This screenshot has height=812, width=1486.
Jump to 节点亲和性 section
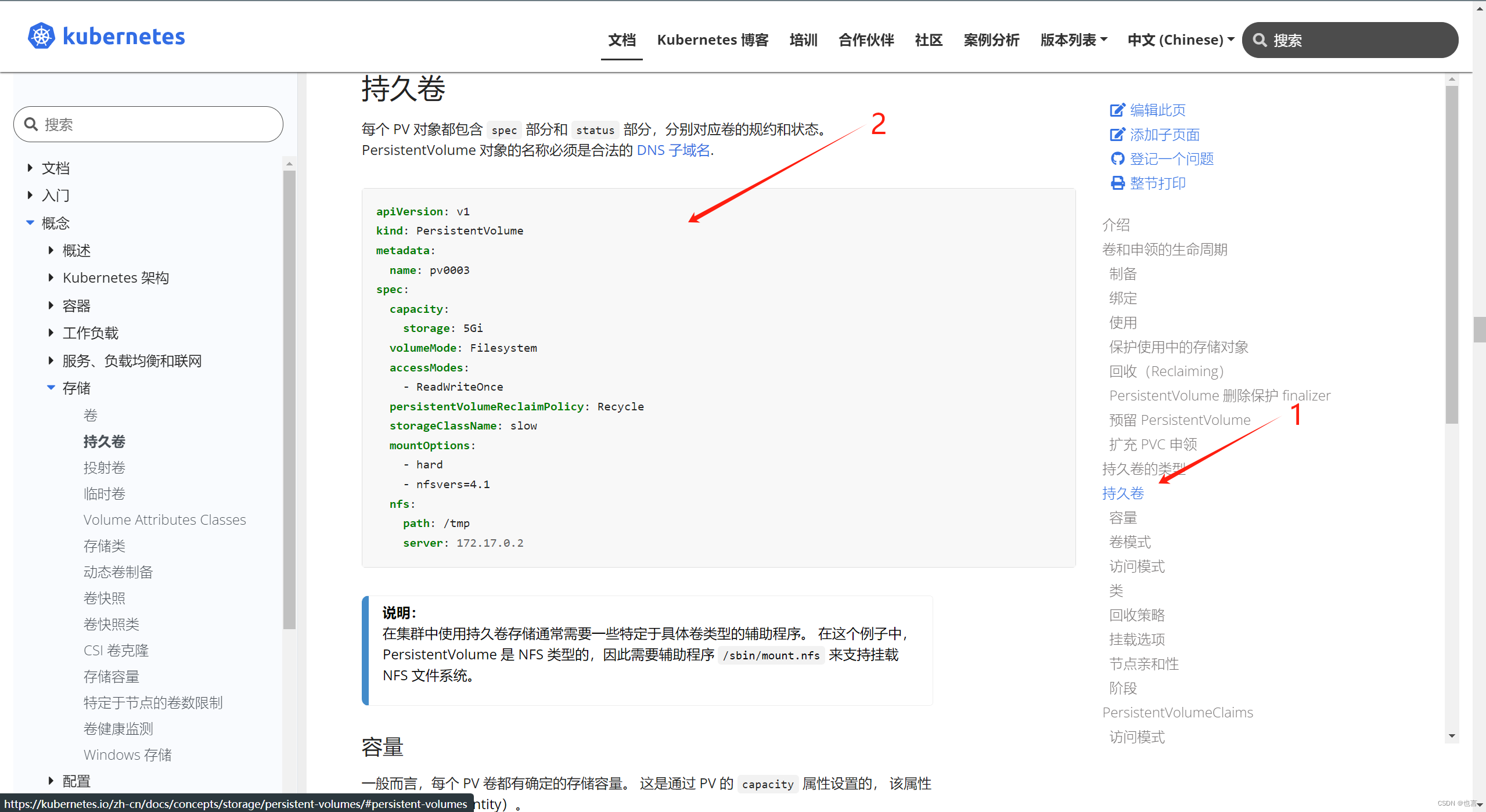pos(1144,663)
